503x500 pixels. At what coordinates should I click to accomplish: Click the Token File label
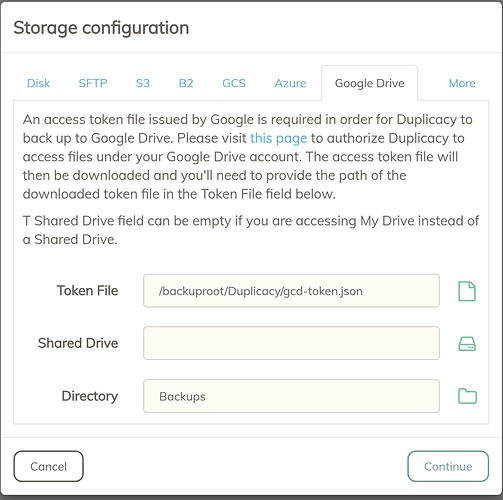pyautogui.click(x=87, y=291)
